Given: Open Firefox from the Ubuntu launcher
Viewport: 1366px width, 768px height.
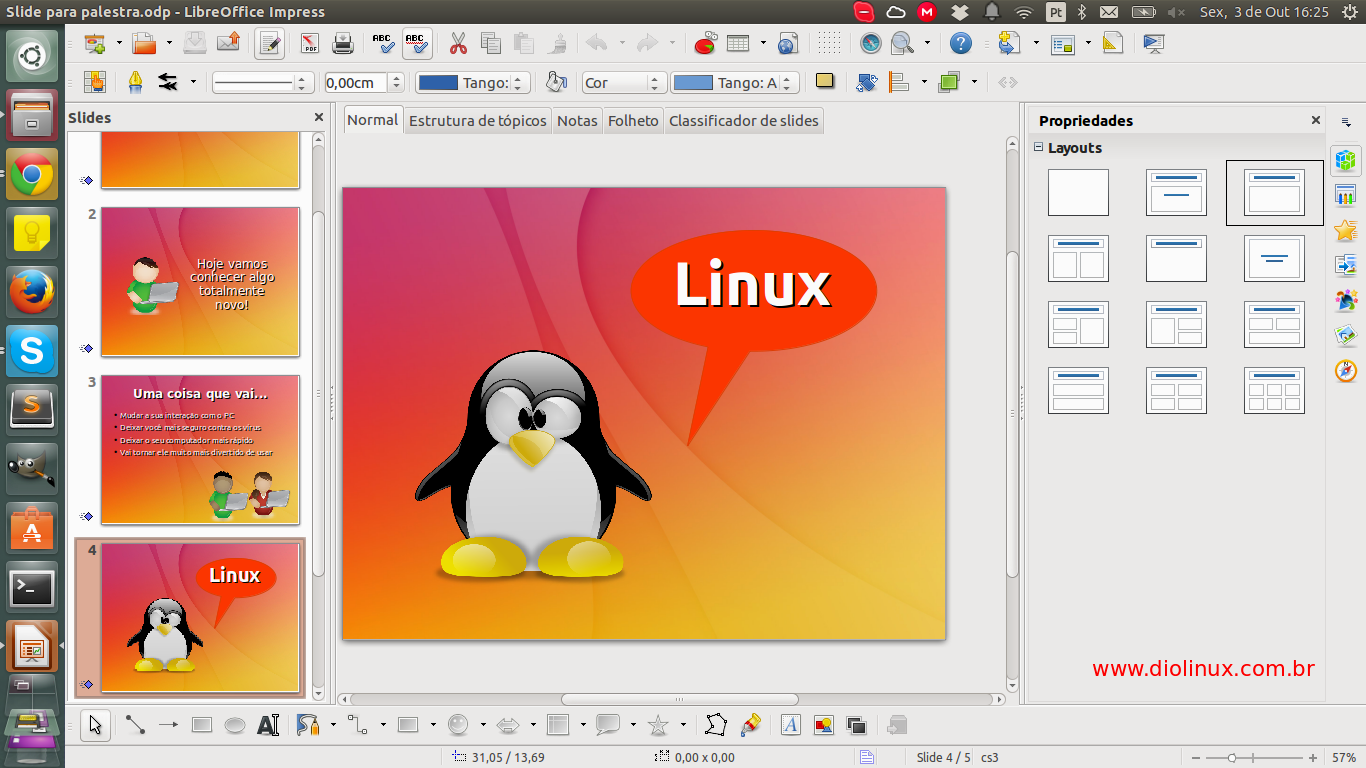Looking at the screenshot, I should click(32, 292).
